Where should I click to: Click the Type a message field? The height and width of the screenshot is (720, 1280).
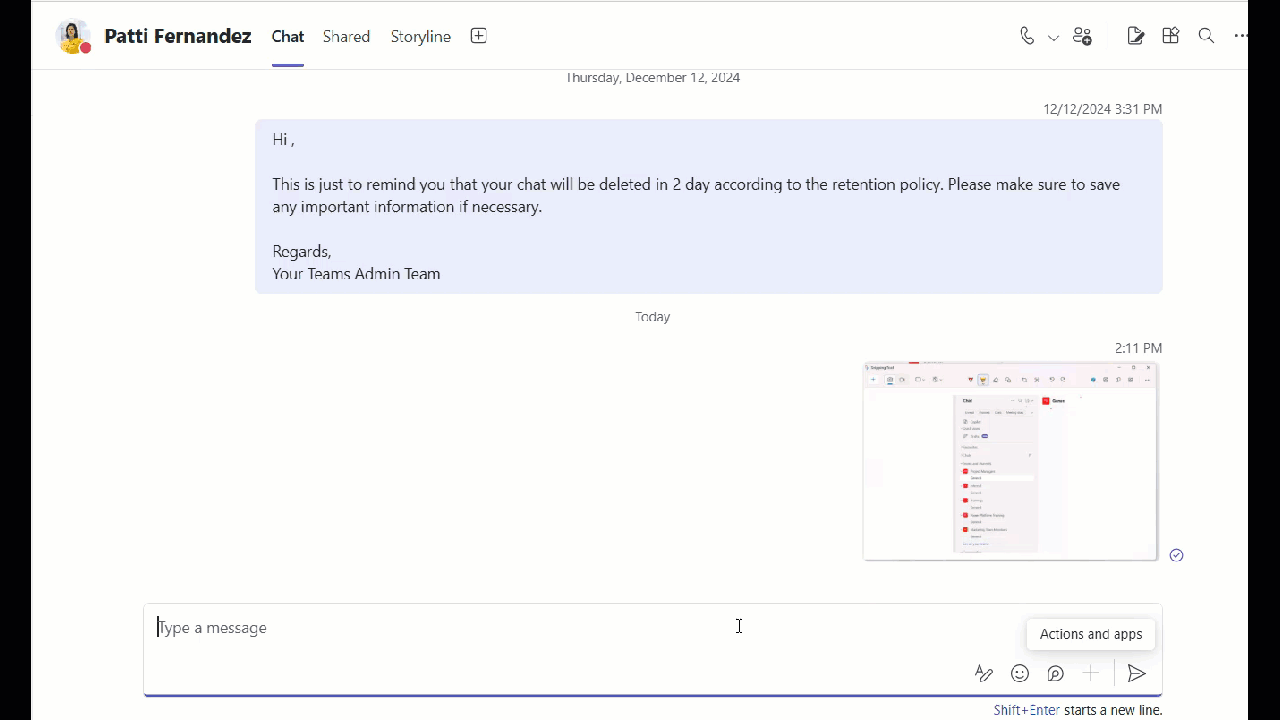400,627
